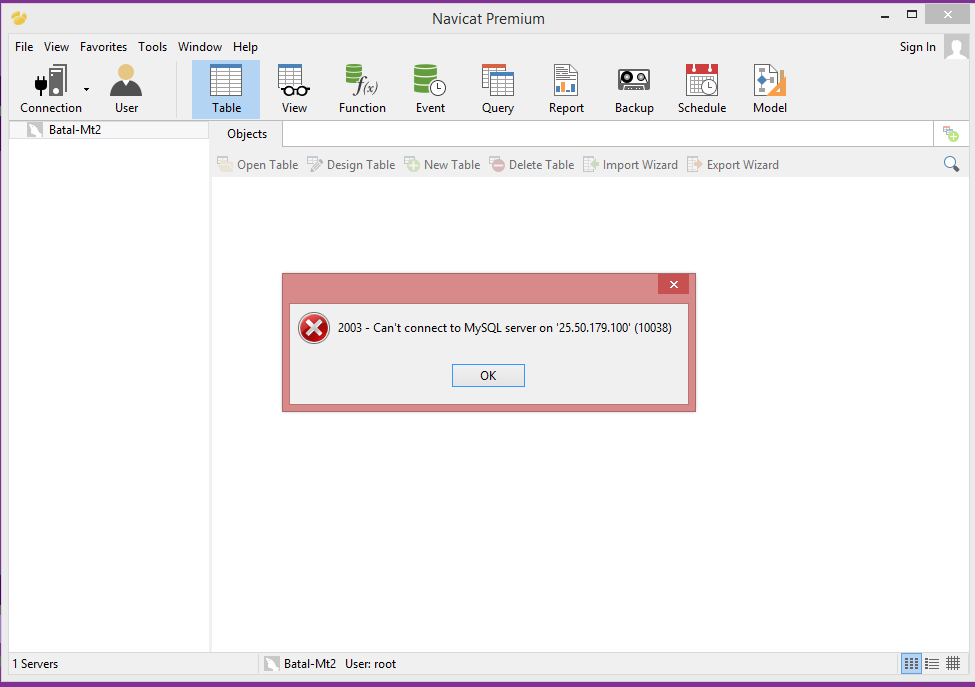Open the File menu

coord(24,47)
